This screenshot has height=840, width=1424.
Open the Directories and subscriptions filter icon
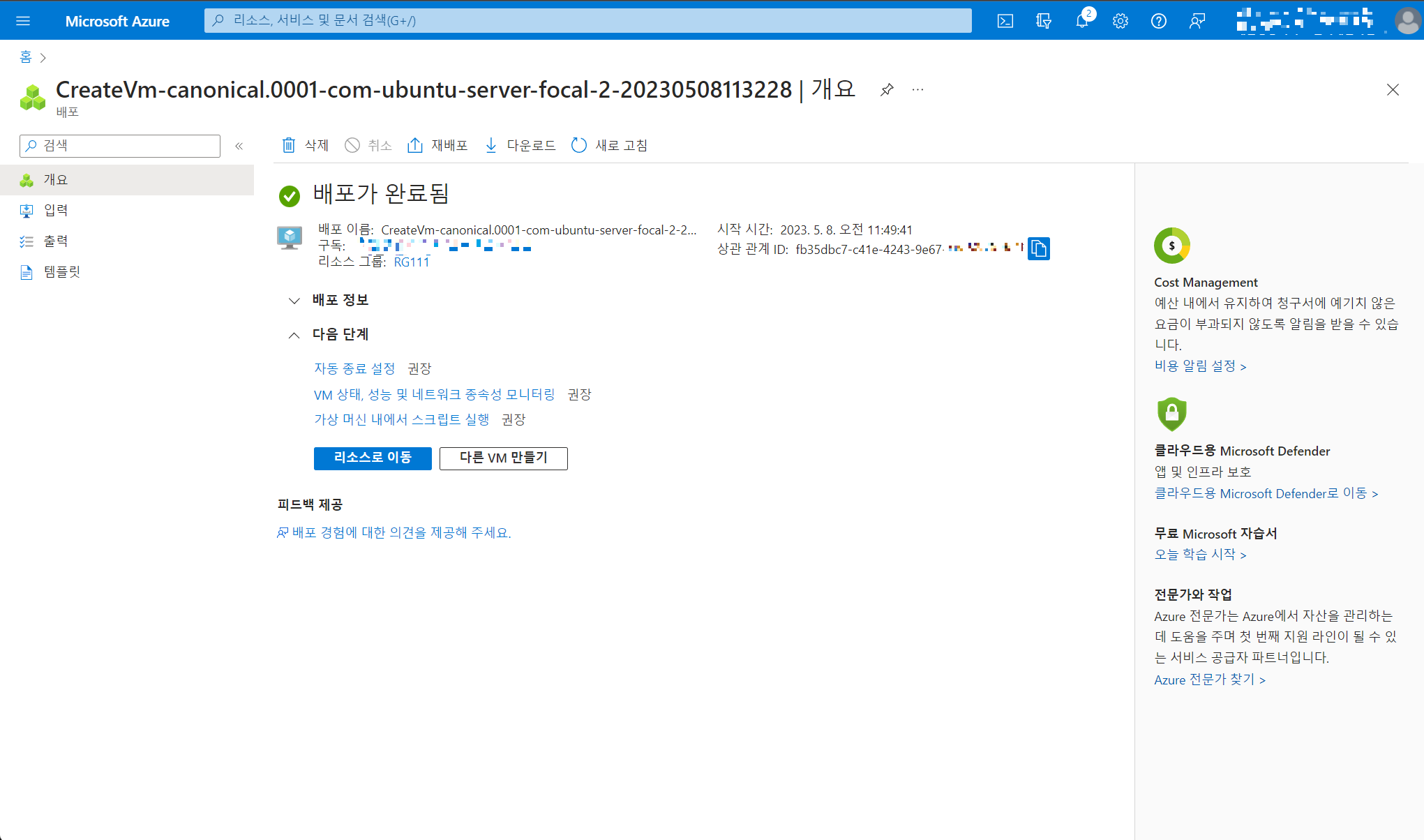(1044, 21)
